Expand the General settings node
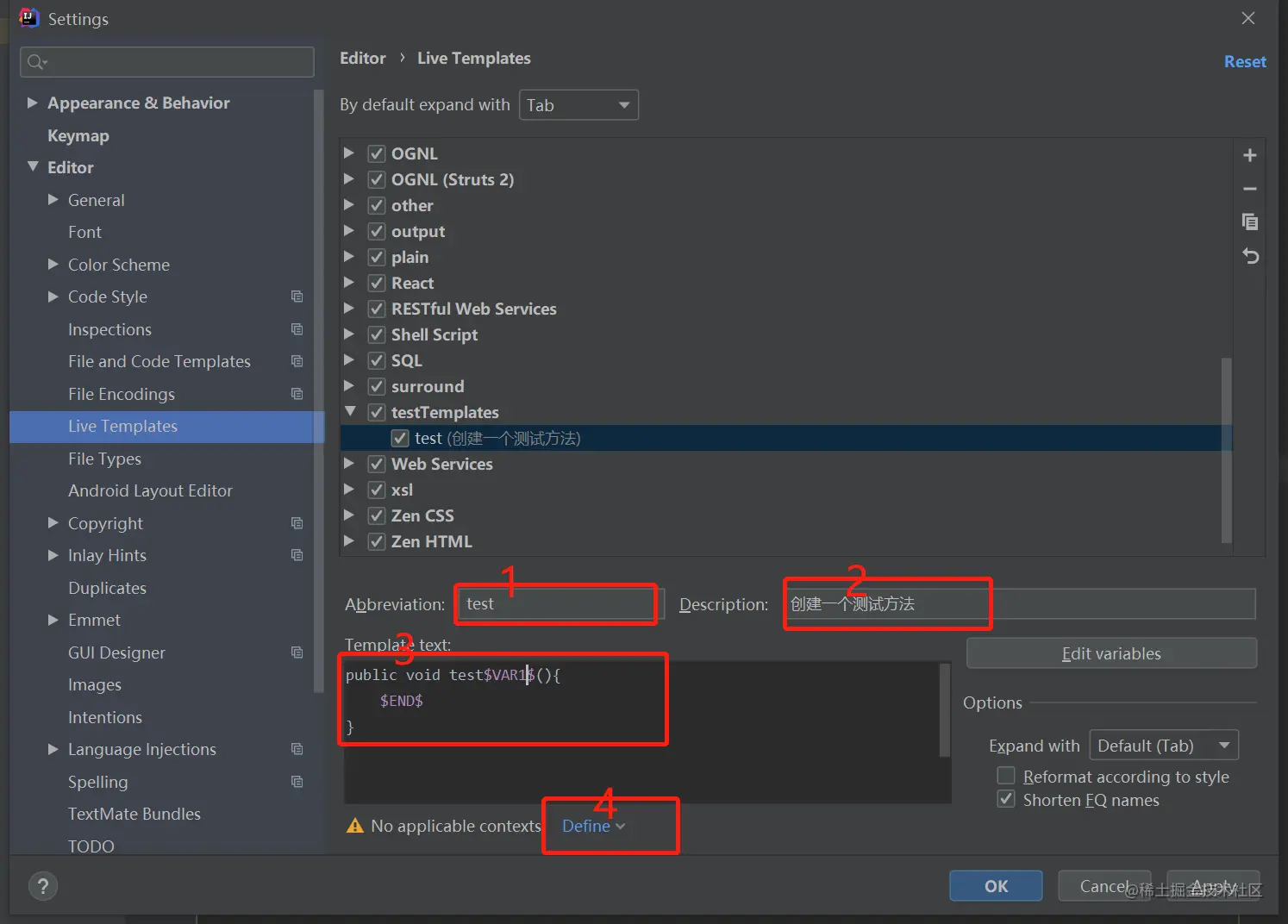Image resolution: width=1288 pixels, height=924 pixels. 53,199
